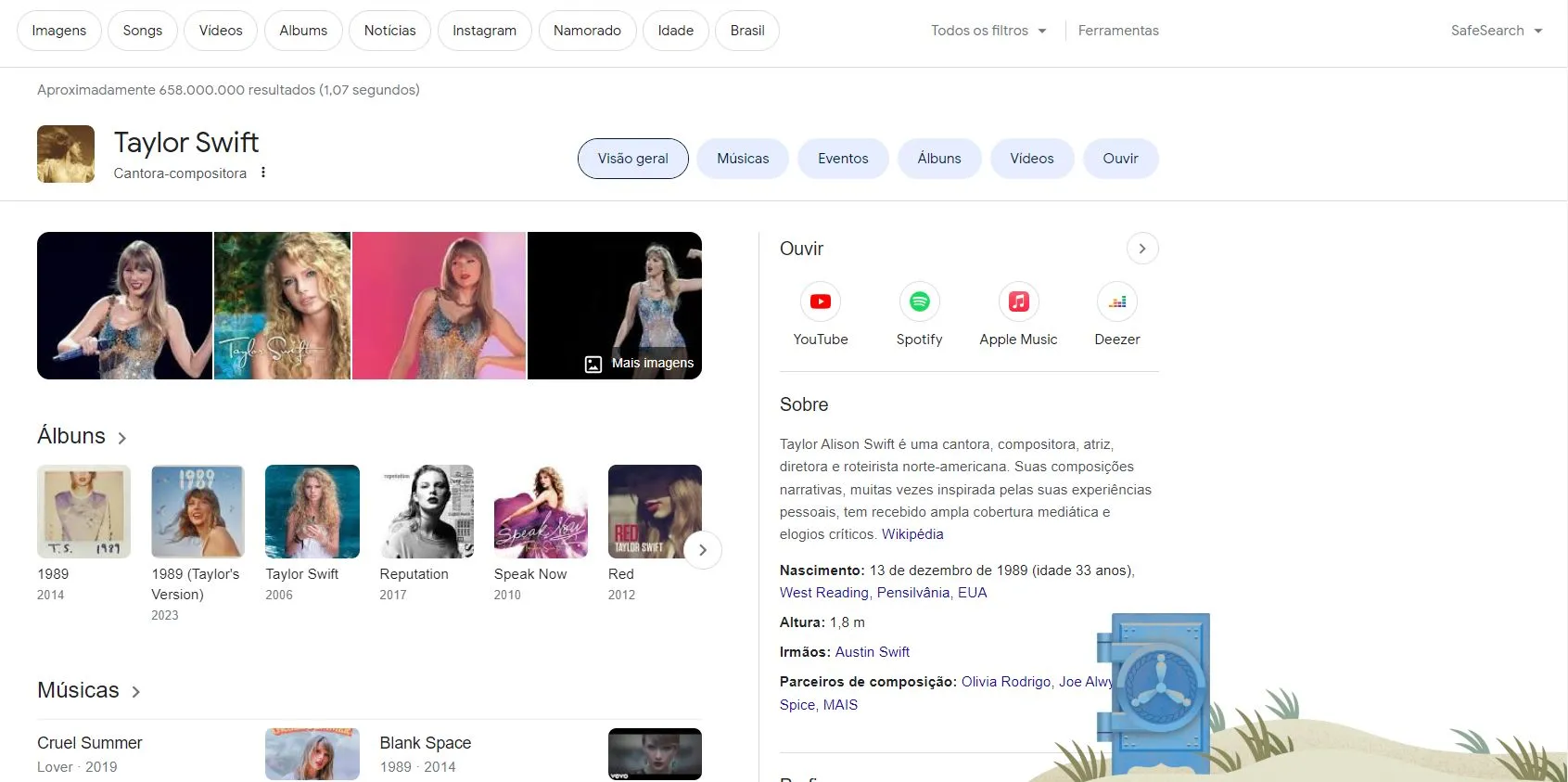The image size is (1568, 782).
Task: Switch to Vídeos knowledge panel tab
Action: pyautogui.click(x=1032, y=159)
